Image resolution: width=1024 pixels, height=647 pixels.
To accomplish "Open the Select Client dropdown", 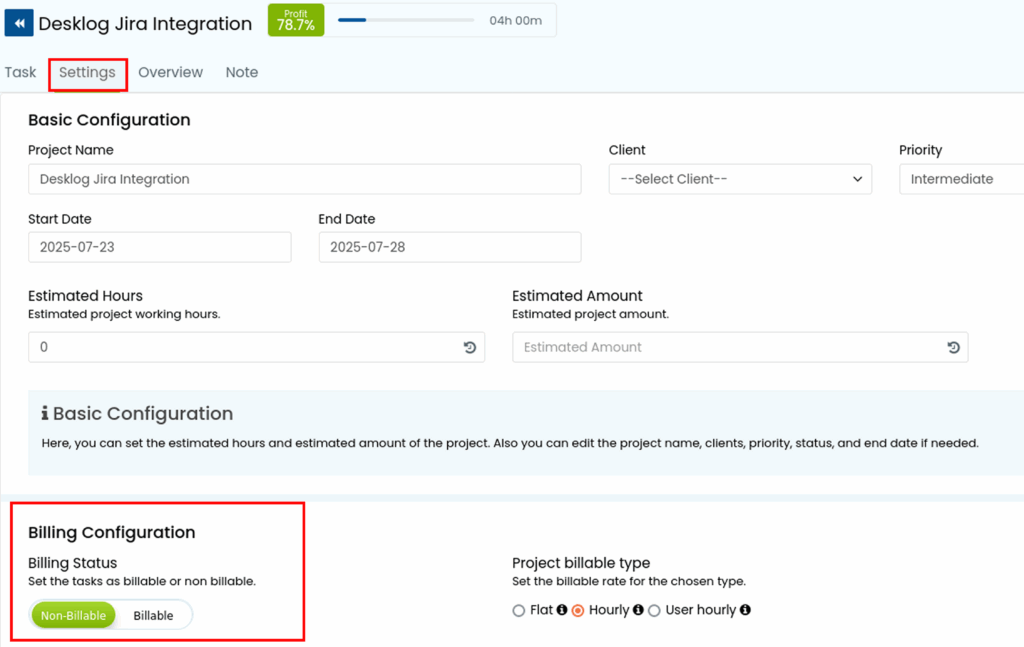I will [740, 179].
